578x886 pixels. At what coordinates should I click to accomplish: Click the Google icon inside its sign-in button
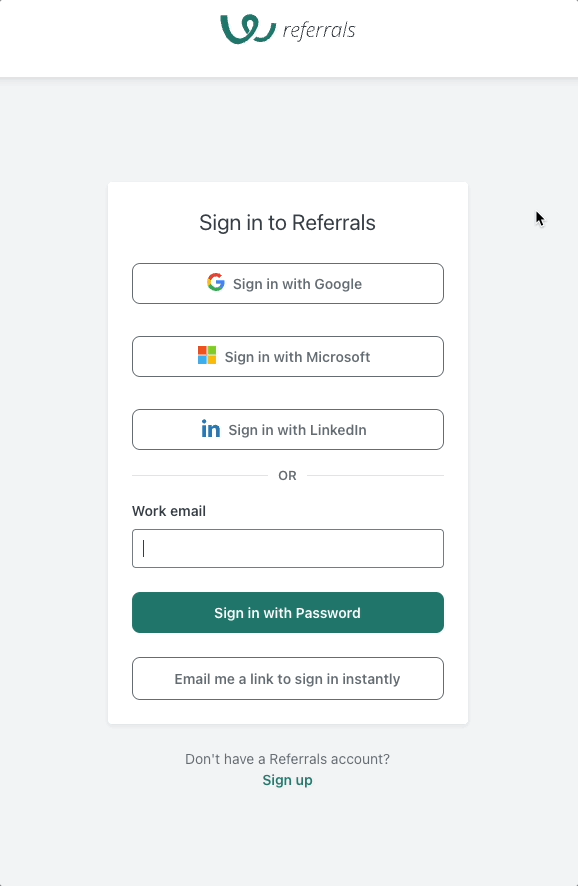click(x=216, y=283)
